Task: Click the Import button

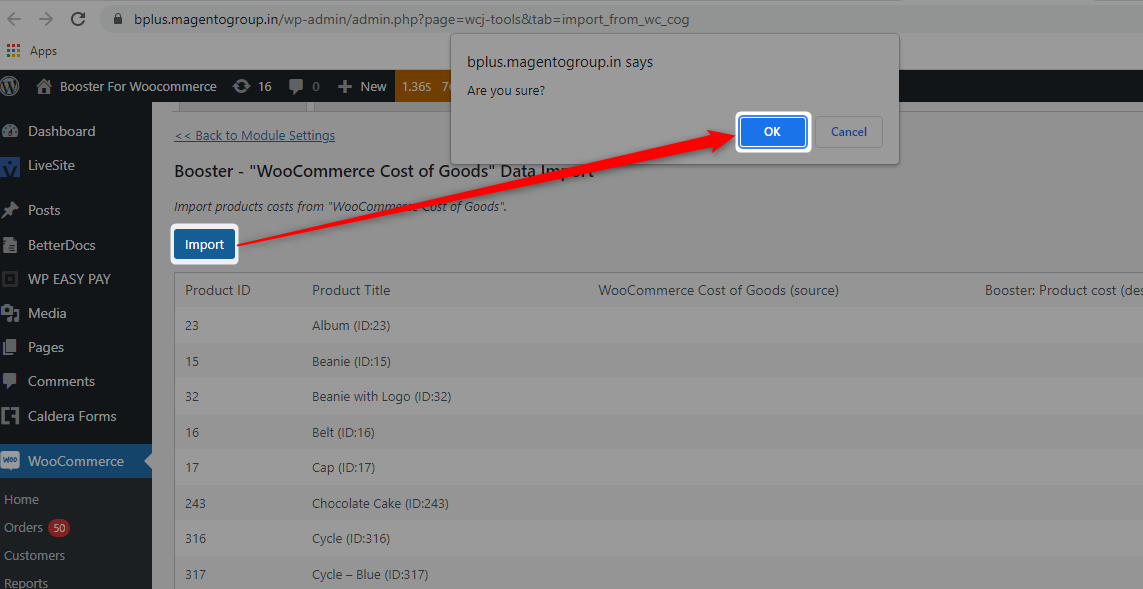Action: [x=204, y=244]
